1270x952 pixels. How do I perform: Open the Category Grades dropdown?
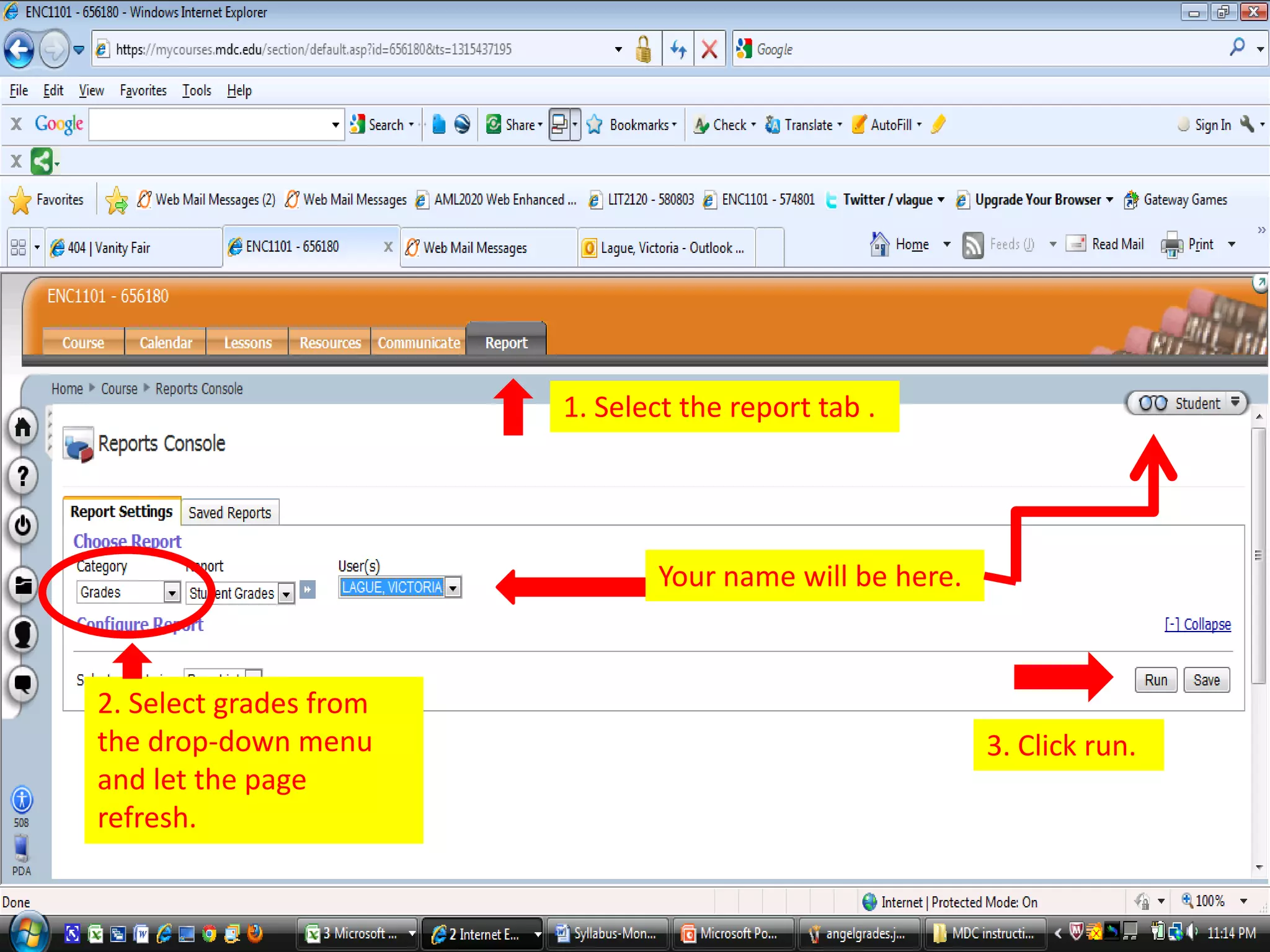point(172,593)
